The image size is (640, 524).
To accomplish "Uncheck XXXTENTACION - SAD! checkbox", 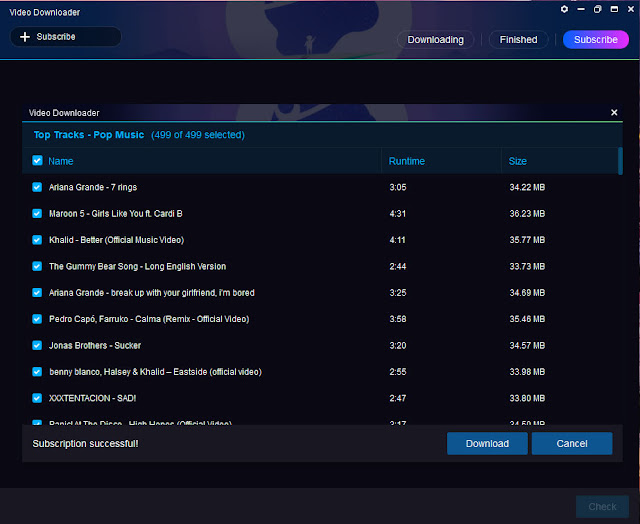I will pyautogui.click(x=37, y=398).
